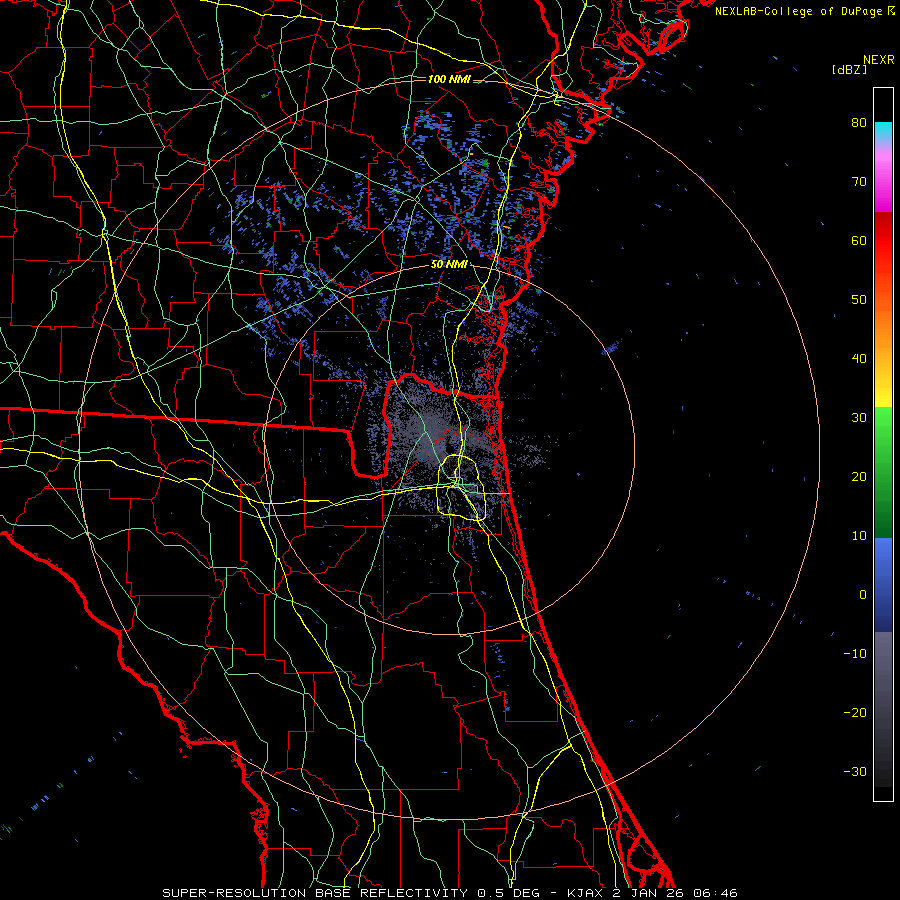Click the 0 dBZ value on the legend
Screen dimensions: 900x900
coord(863,595)
